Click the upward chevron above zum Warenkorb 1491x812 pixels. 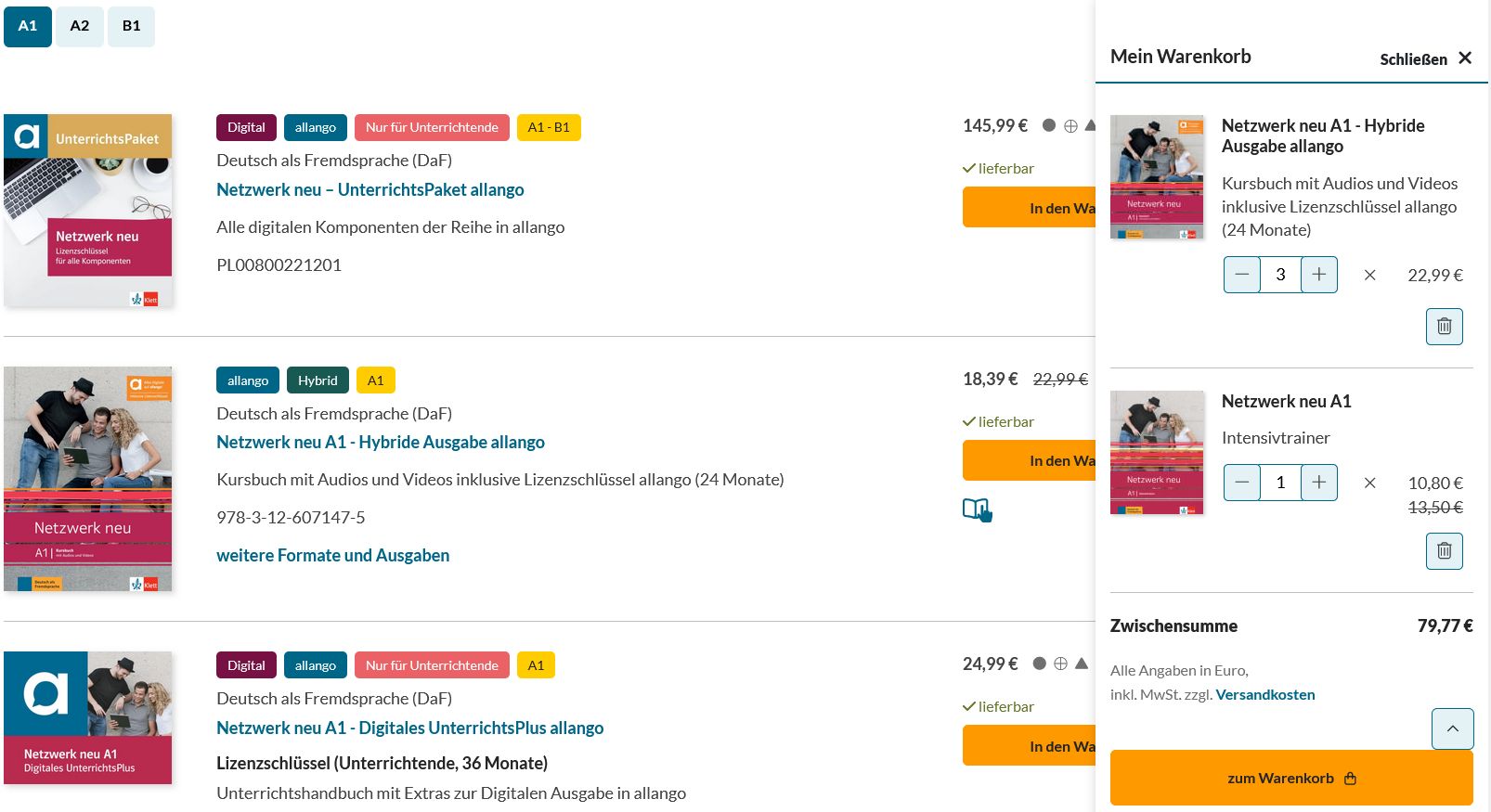(x=1452, y=728)
